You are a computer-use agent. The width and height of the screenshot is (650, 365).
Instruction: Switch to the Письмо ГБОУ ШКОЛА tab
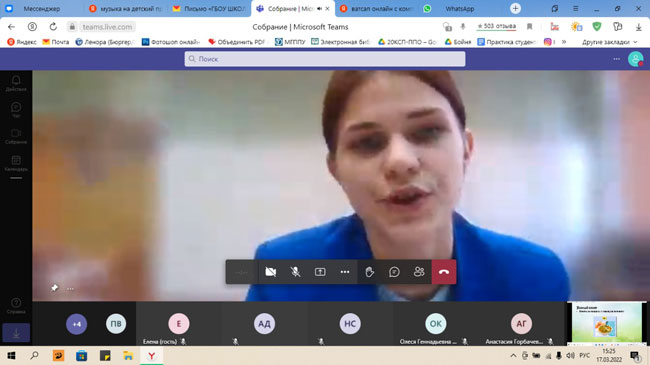209,9
